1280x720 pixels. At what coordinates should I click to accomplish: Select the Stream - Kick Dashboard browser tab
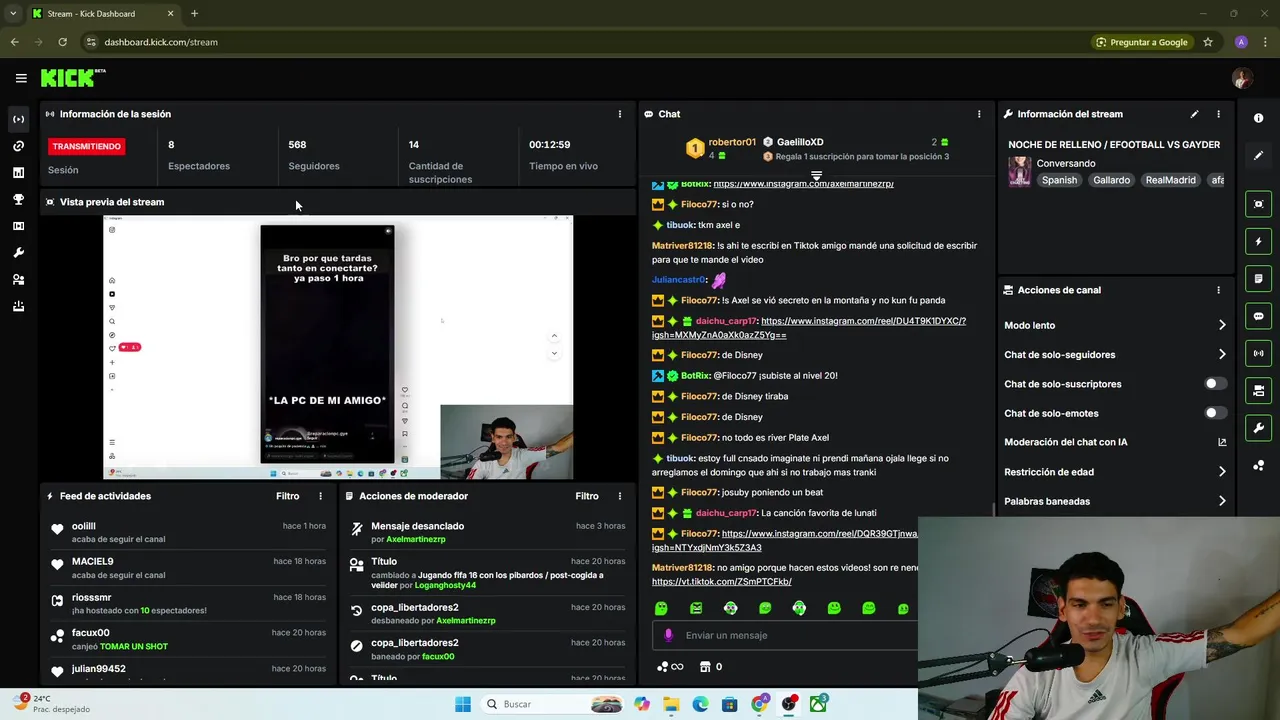[102, 14]
